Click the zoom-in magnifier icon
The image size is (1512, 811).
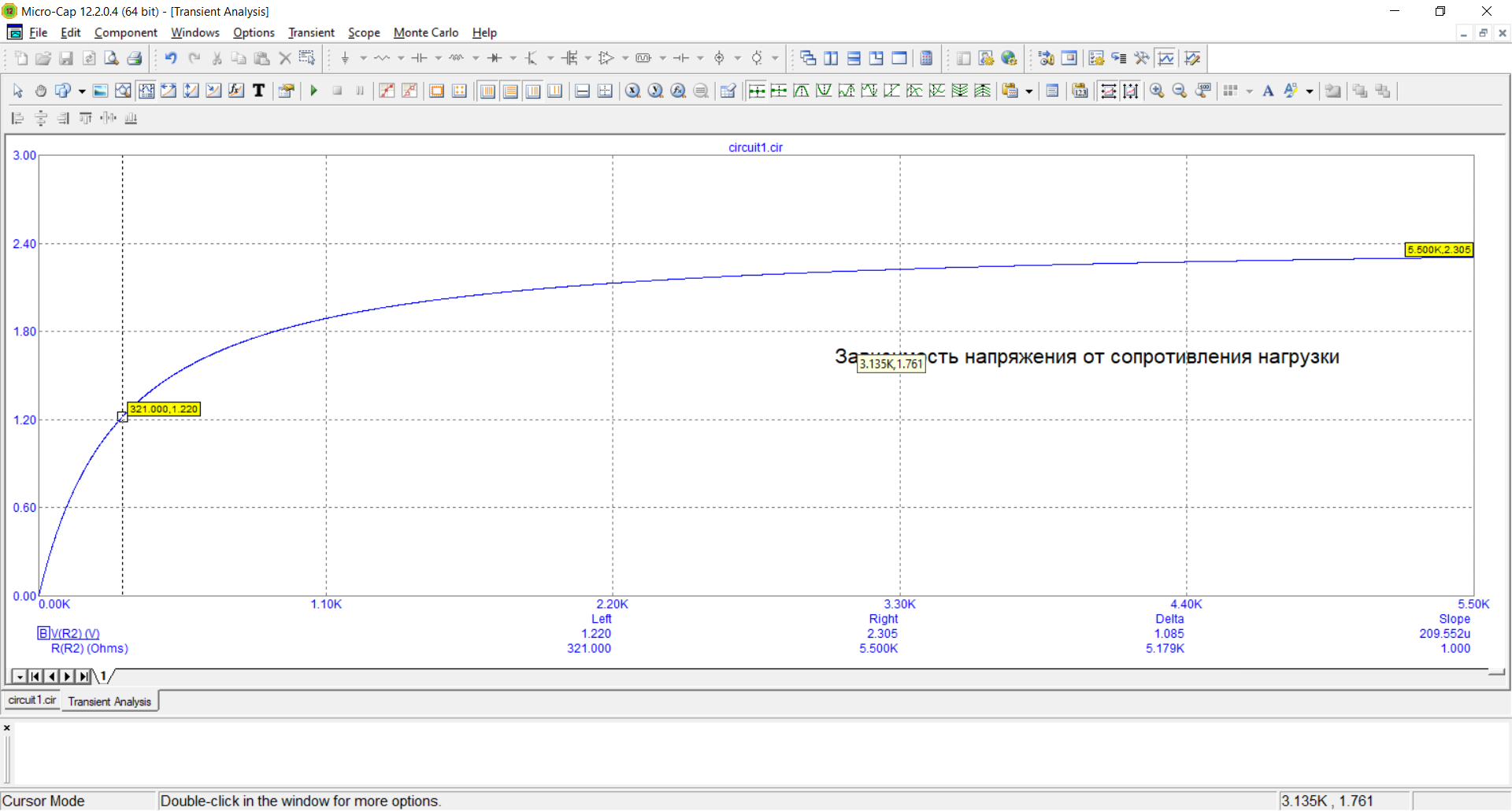coord(1157,91)
